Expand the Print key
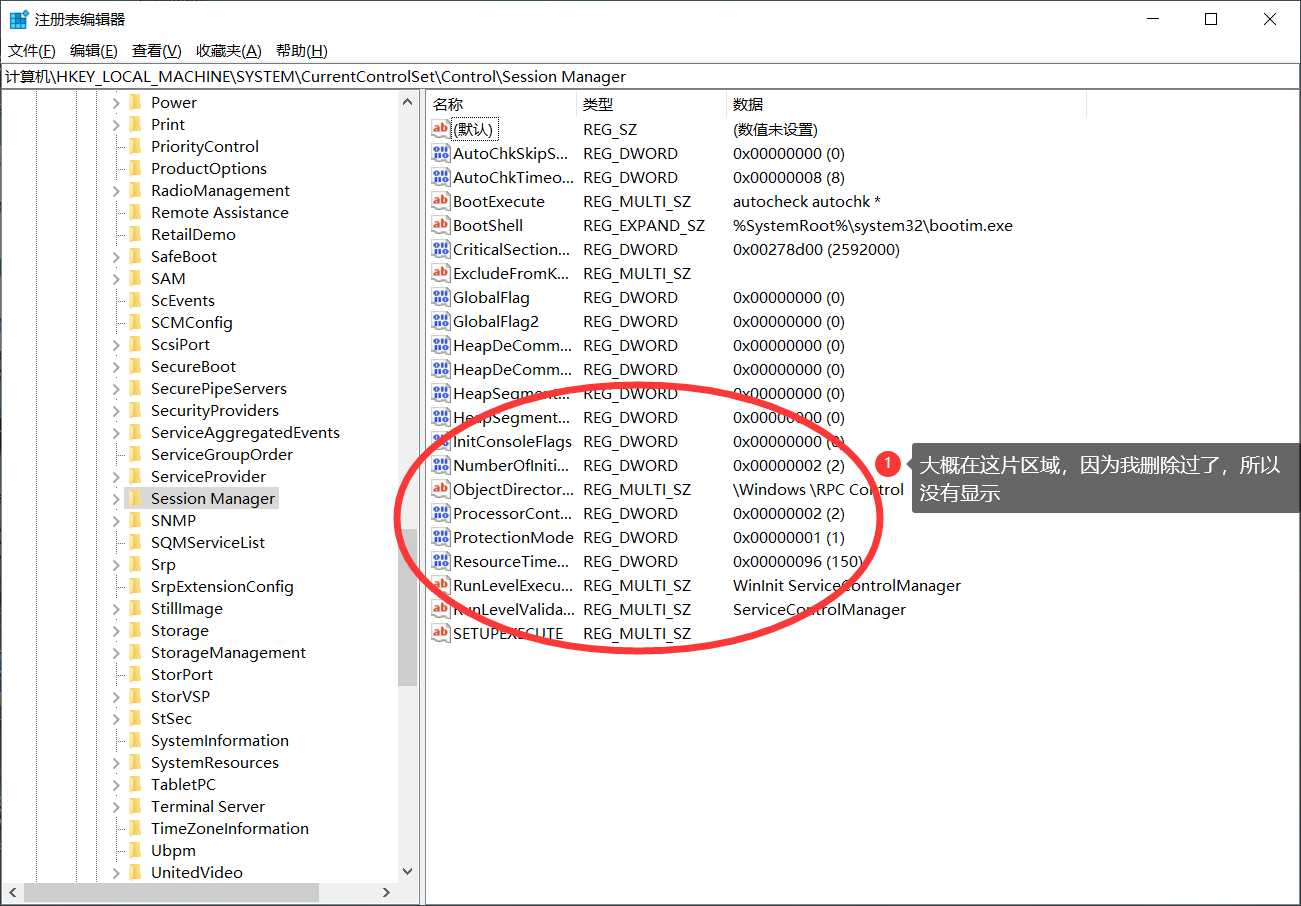1301x906 pixels. pos(116,124)
